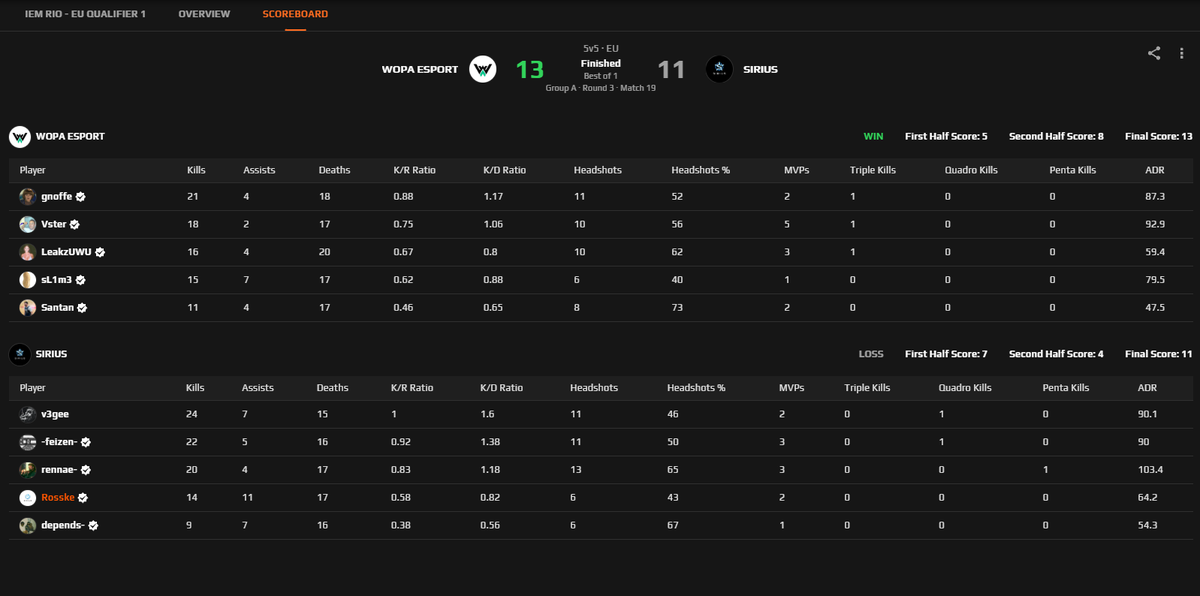Open gnoffe's avatar
The height and width of the screenshot is (596, 1200).
(x=28, y=197)
